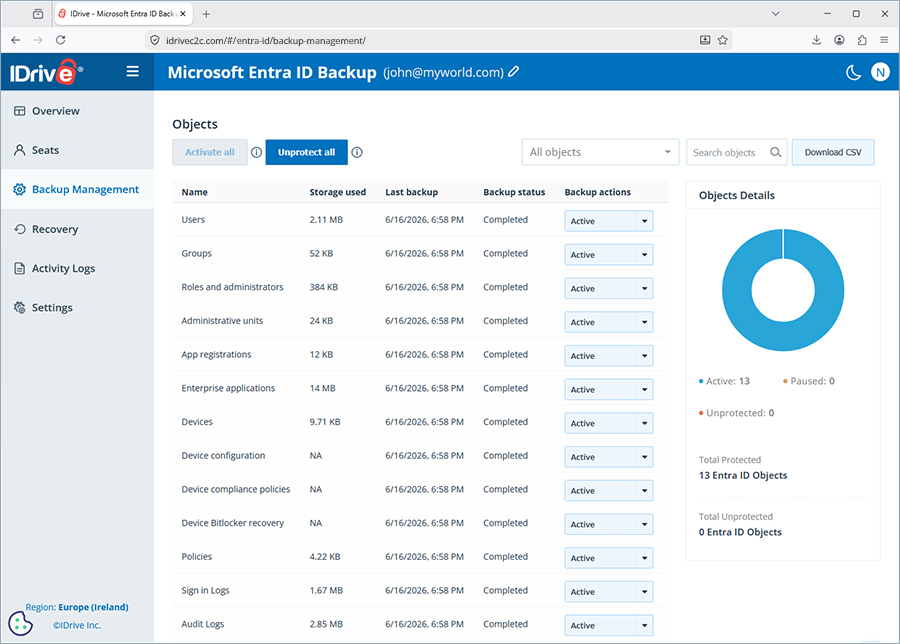Click the site security shield icon

click(154, 40)
